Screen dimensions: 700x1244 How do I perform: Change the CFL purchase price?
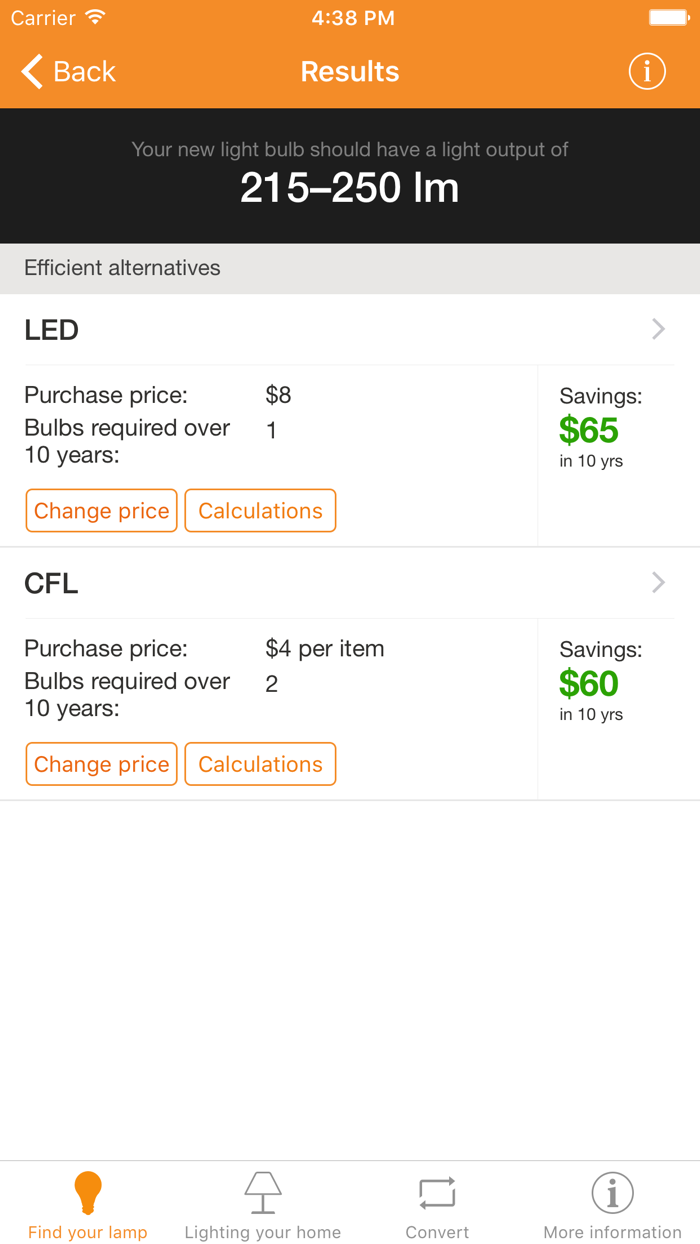click(x=101, y=764)
